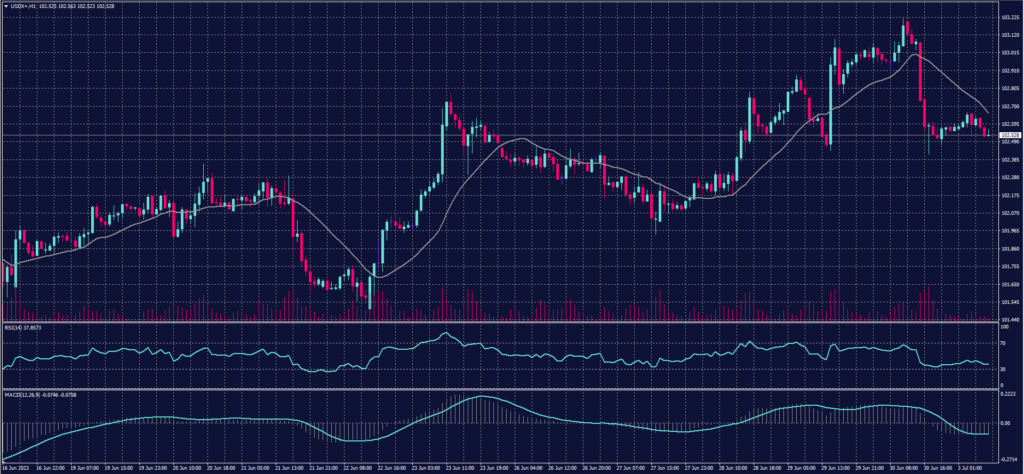Click the 103.225 price axis label

click(x=1009, y=17)
